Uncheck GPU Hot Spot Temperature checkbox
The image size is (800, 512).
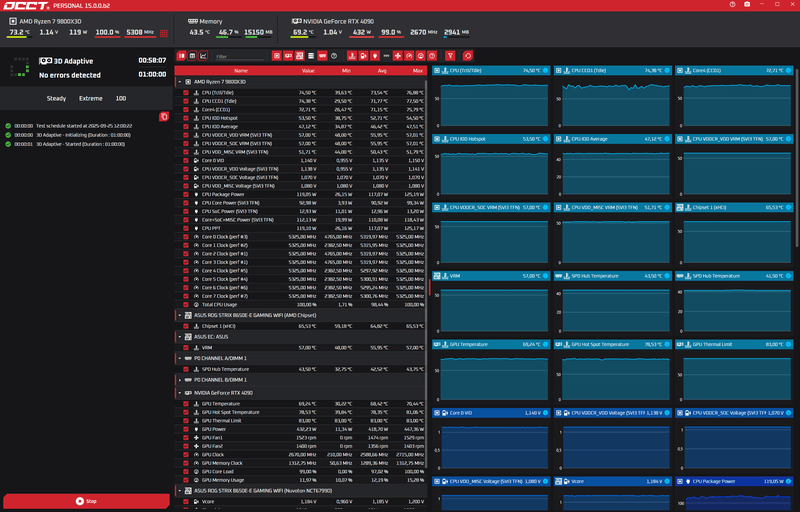(186, 412)
